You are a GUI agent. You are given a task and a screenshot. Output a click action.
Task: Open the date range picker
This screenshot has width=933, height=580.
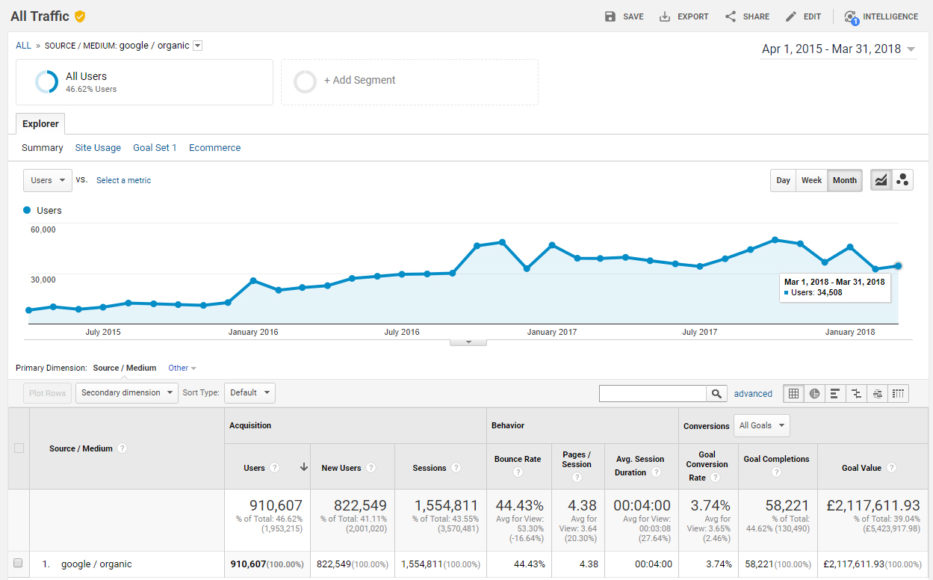[839, 48]
